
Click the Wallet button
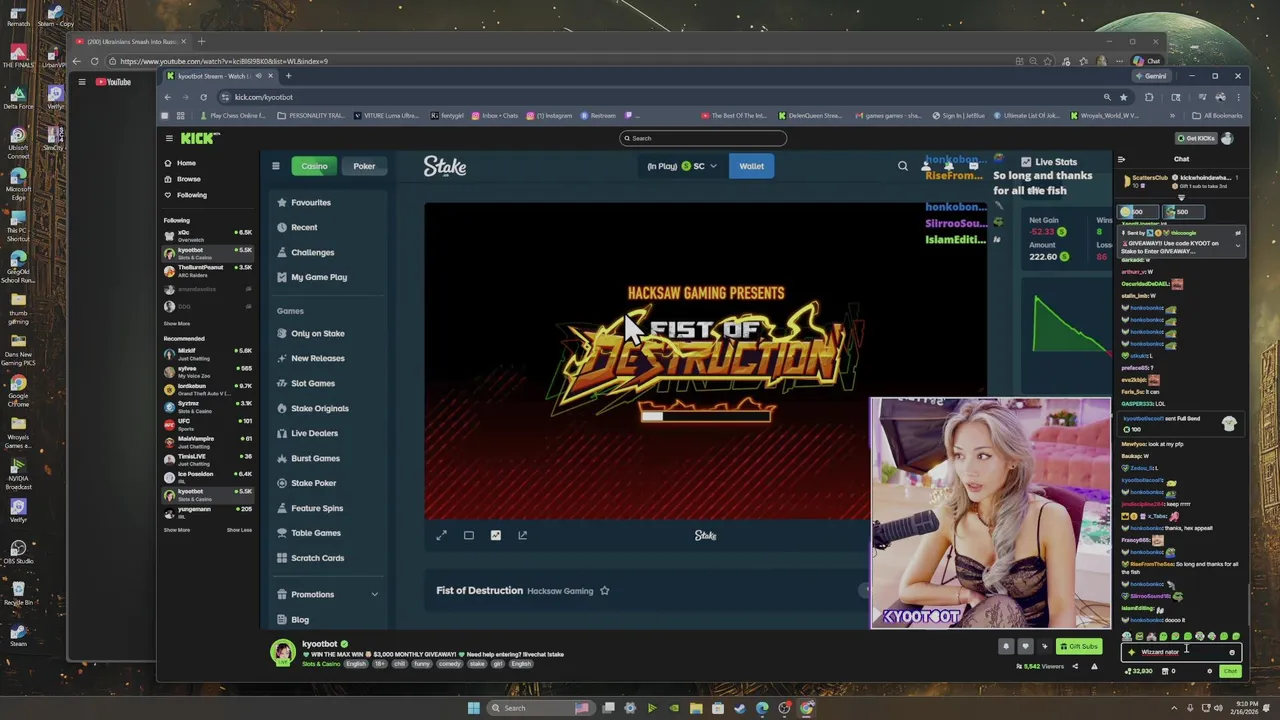pyautogui.click(x=751, y=166)
